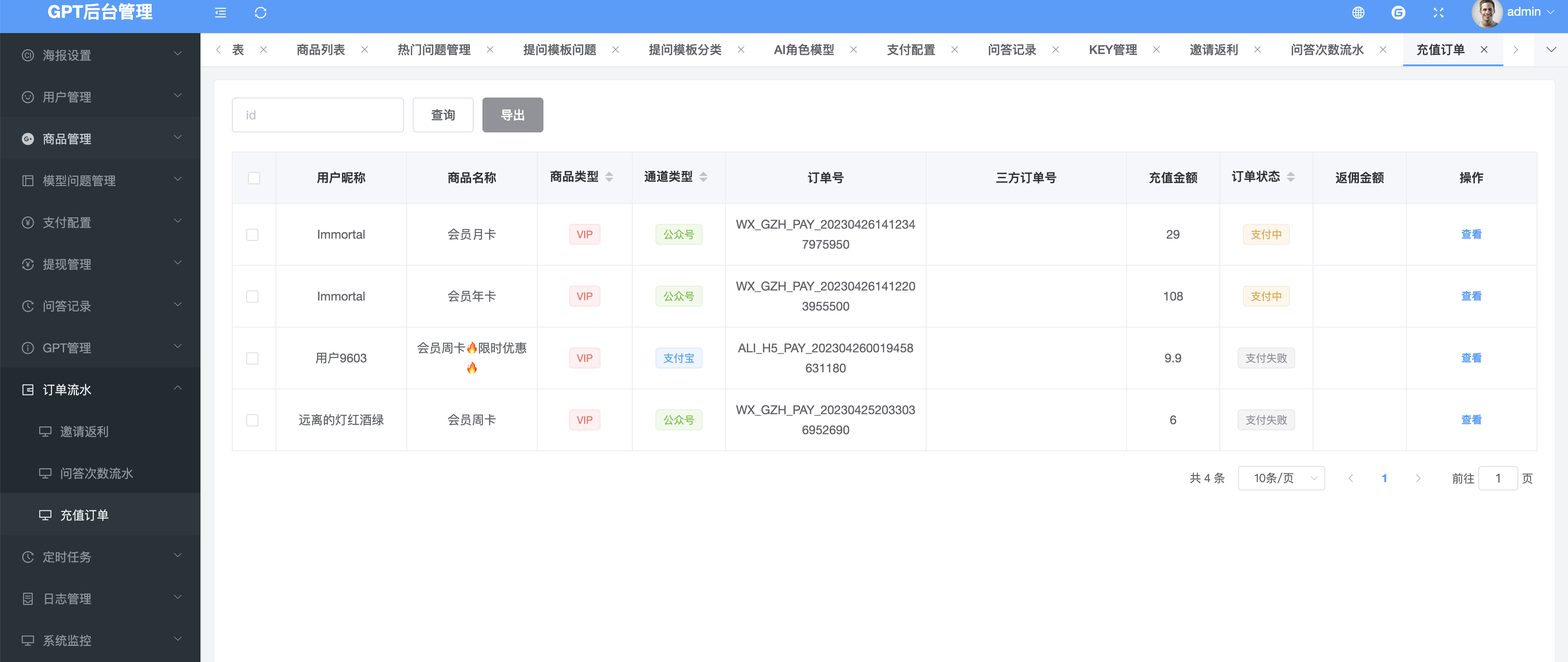Close the 充值订单 tab
This screenshot has height=662, width=1568.
point(1484,50)
